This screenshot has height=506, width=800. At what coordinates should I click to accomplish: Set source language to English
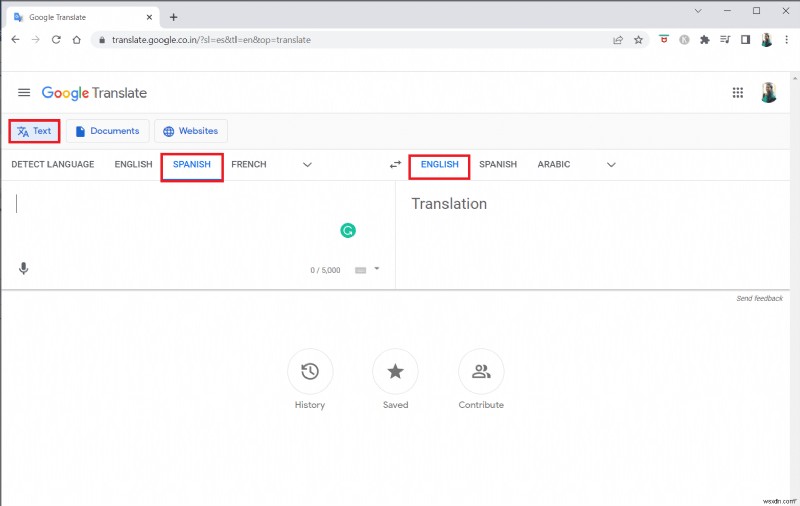(x=134, y=164)
